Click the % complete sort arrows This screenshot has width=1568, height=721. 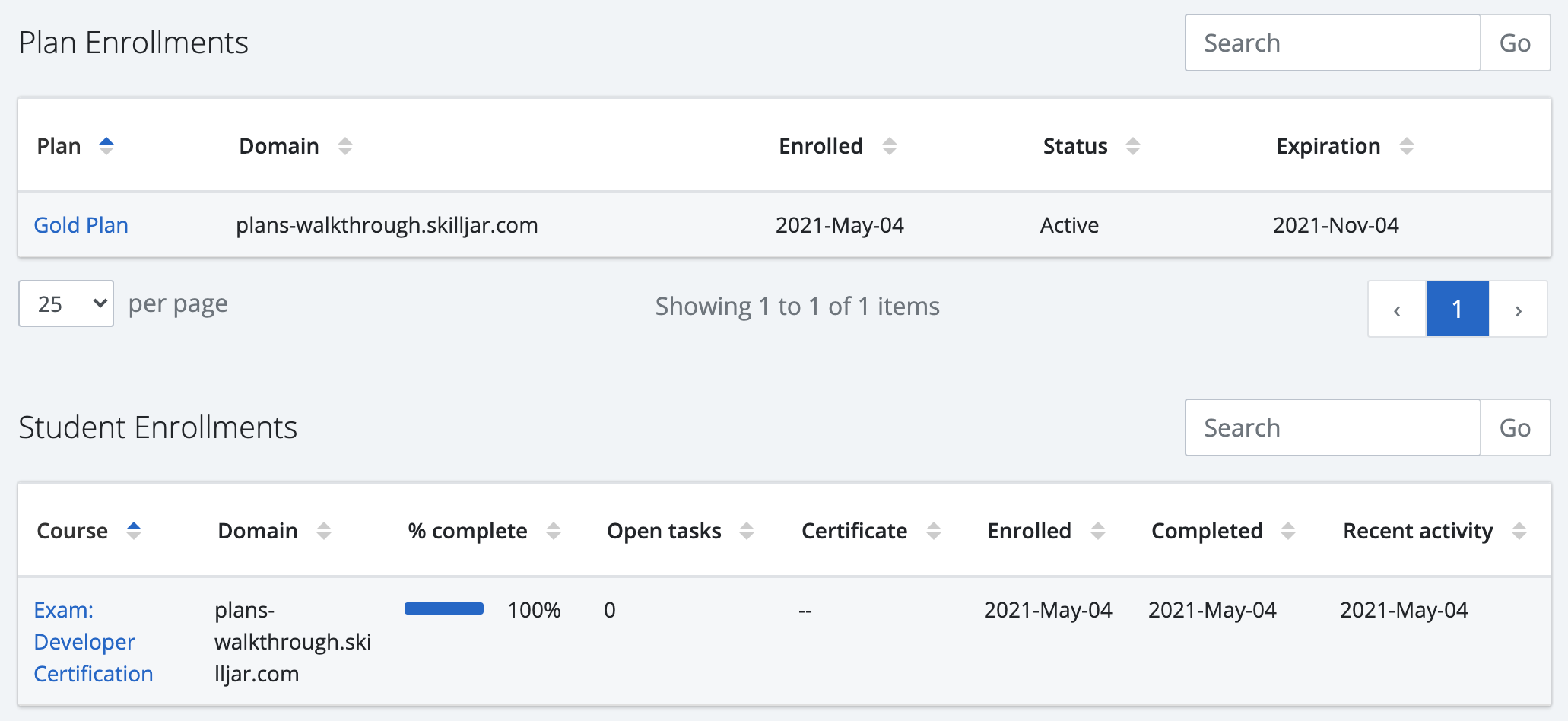(554, 531)
